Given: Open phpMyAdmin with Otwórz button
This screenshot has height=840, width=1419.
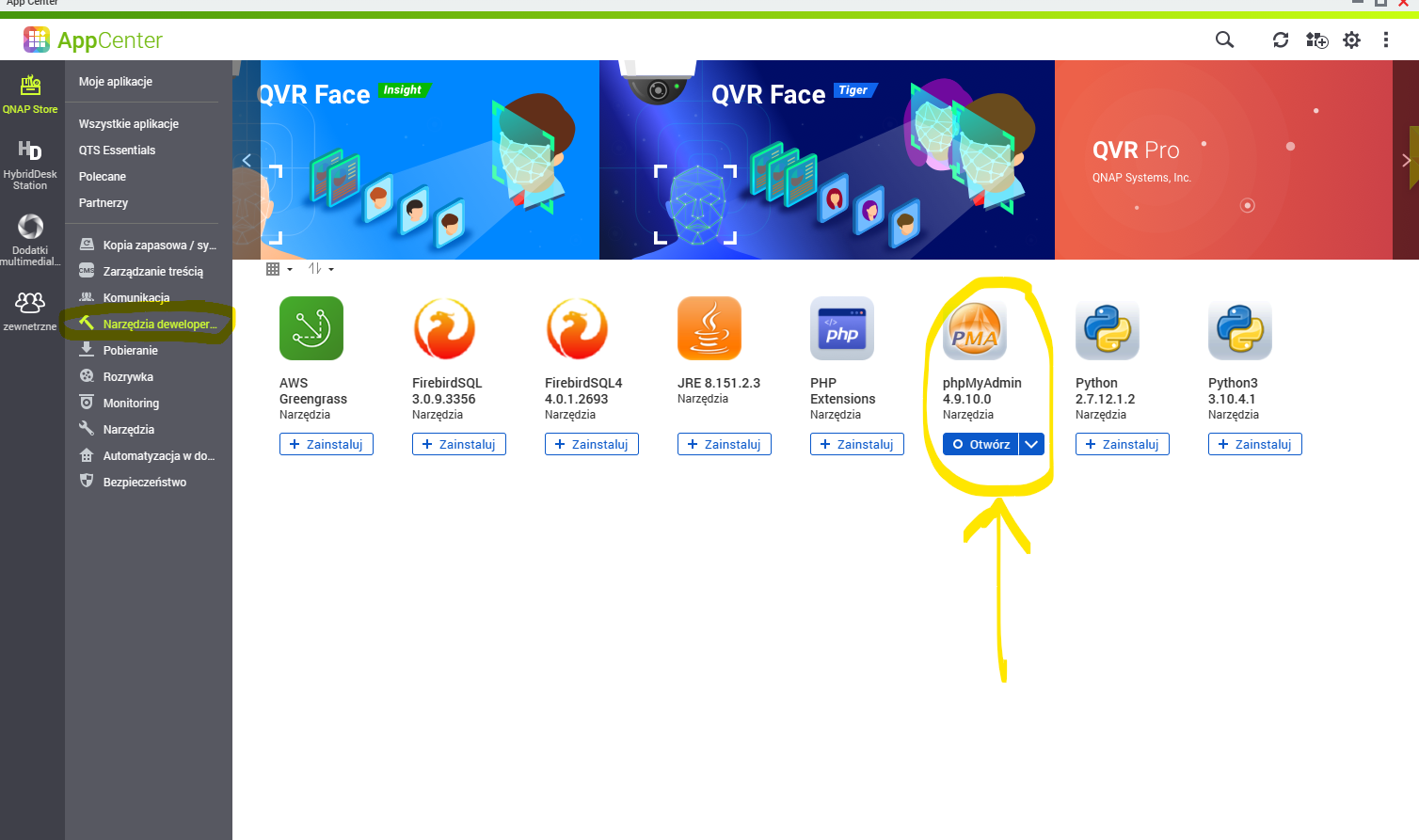Looking at the screenshot, I should tap(981, 444).
